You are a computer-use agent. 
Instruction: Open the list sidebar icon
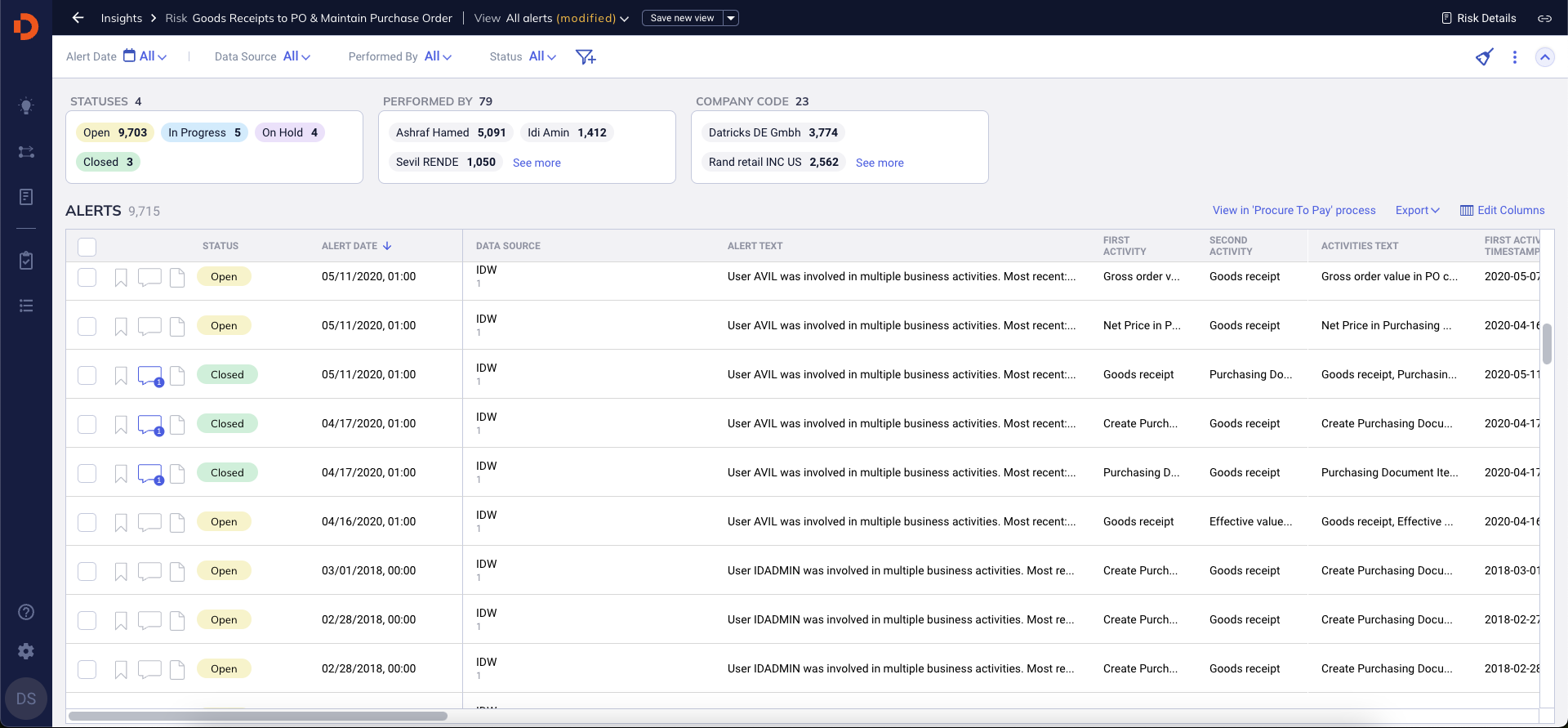coord(26,306)
